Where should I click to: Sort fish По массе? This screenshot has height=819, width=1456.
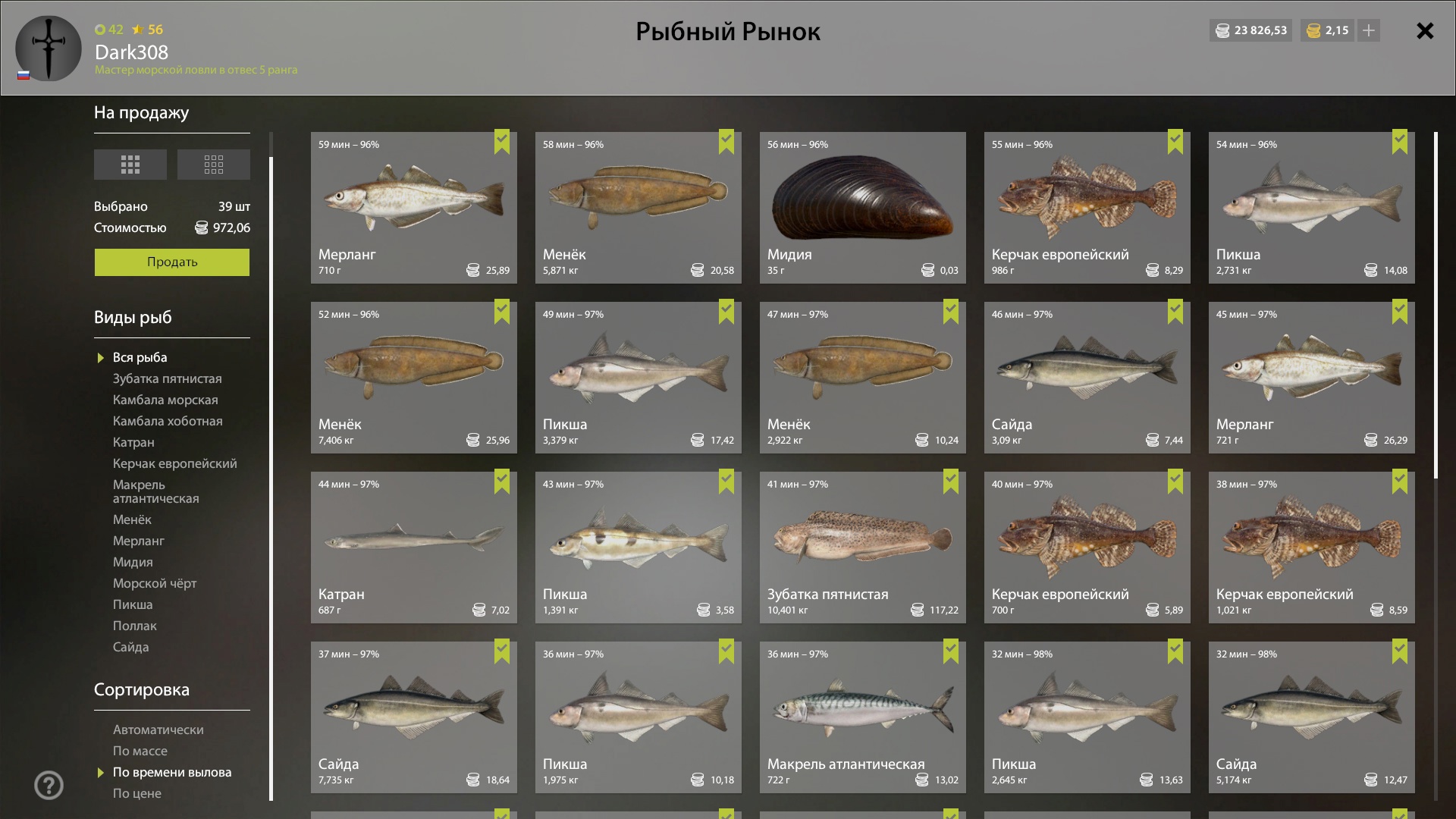(x=140, y=751)
